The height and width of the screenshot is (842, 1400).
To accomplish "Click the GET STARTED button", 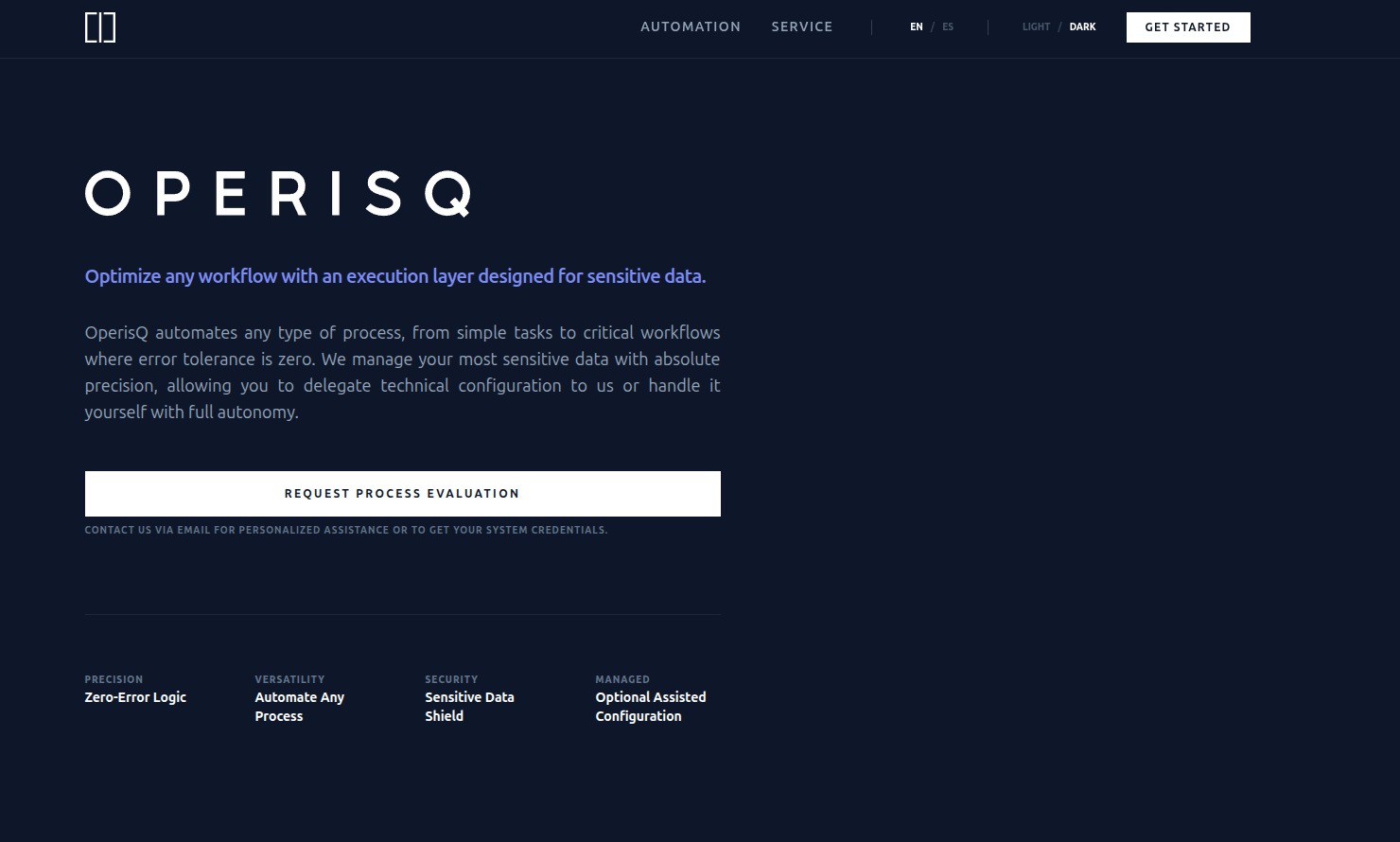I will [x=1188, y=26].
